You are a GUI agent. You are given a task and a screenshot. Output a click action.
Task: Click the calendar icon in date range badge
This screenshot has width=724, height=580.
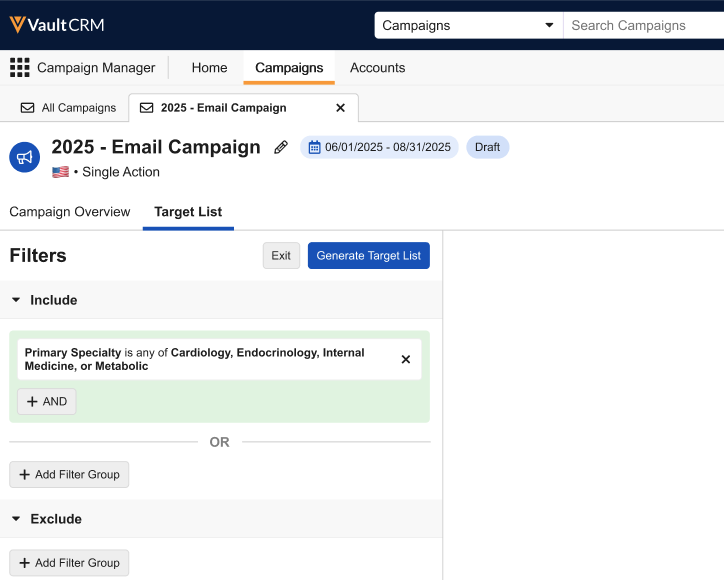(314, 147)
